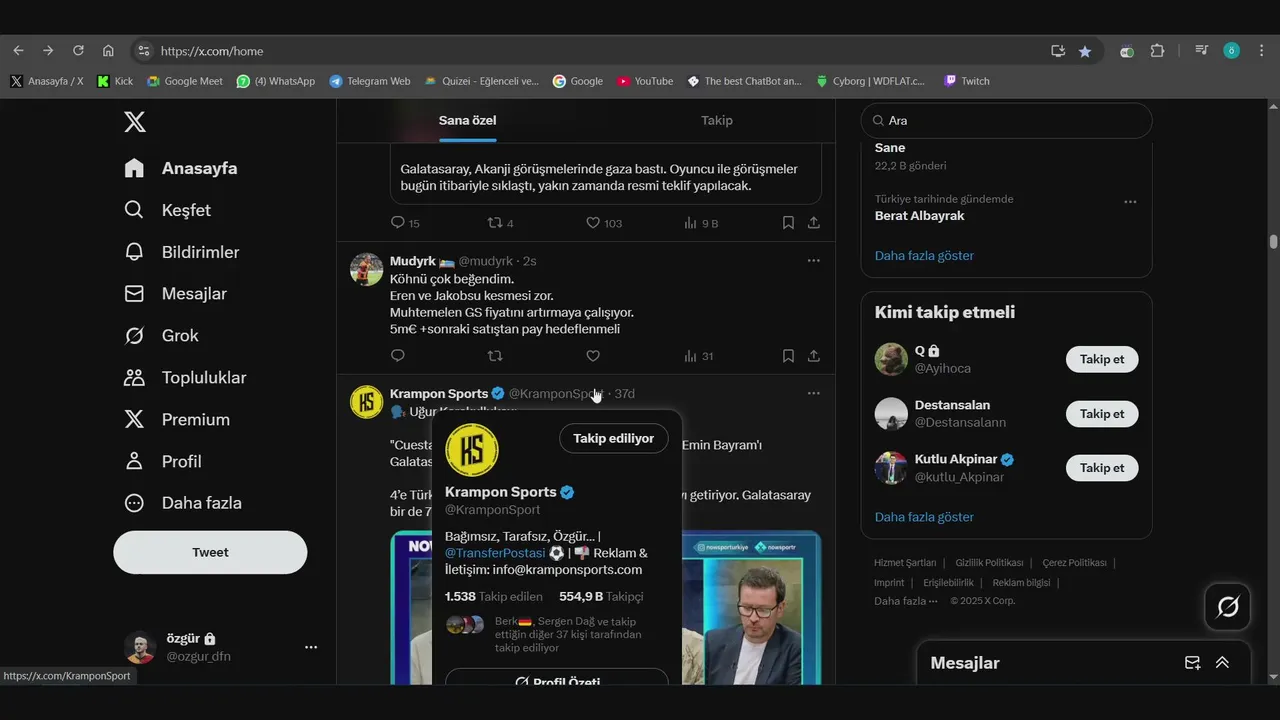1280x720 pixels.
Task: View analytics of tweet with 9 B views
Action: [x=700, y=223]
